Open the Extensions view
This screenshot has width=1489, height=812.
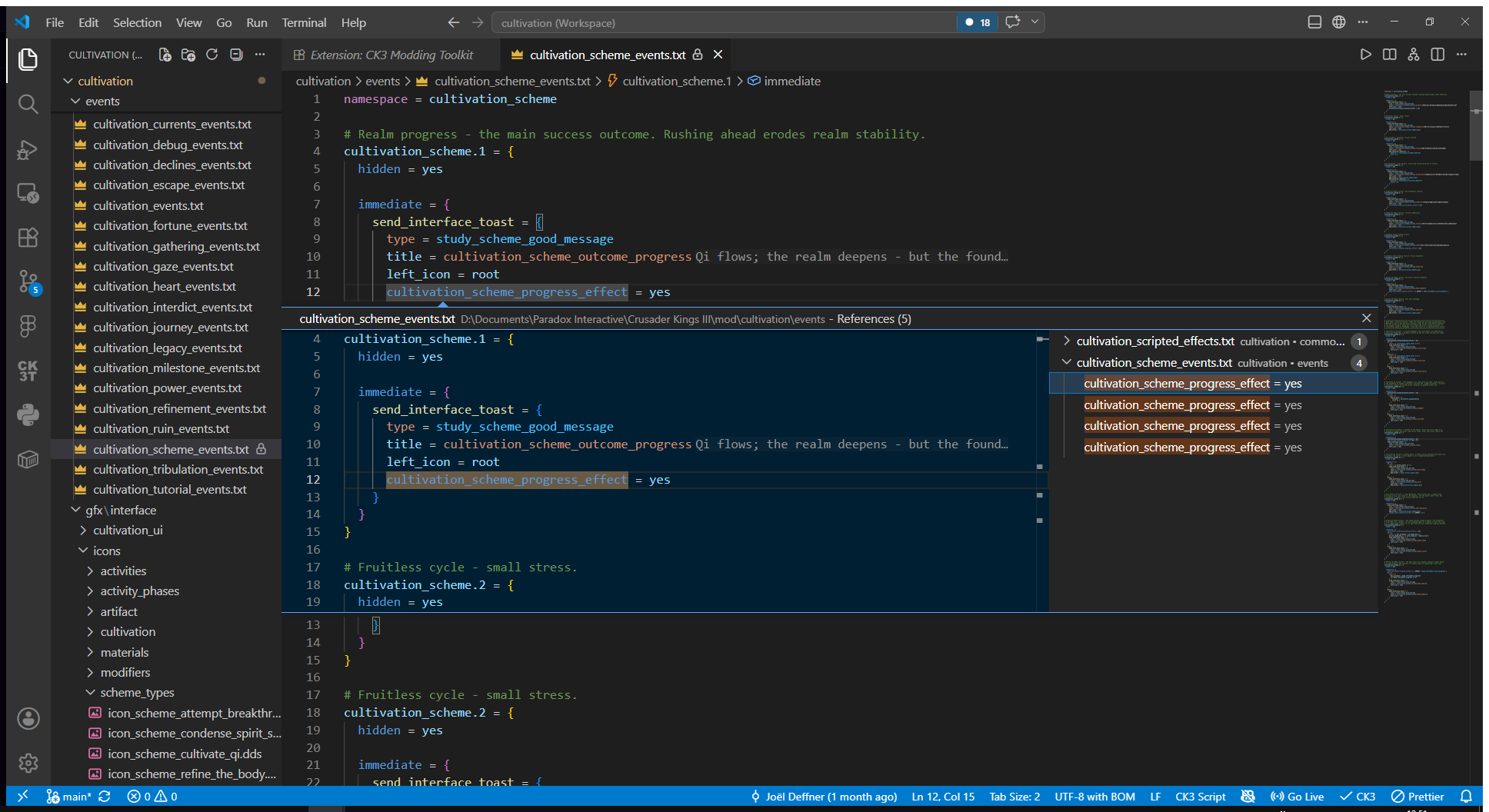[x=28, y=238]
